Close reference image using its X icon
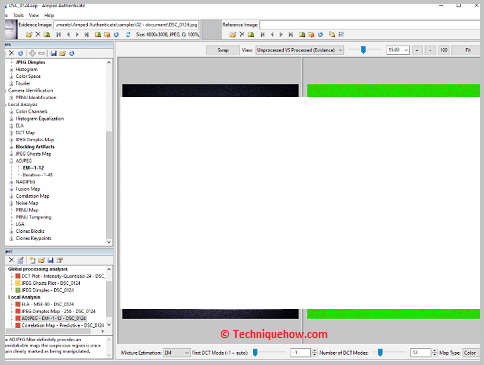Screen dimensions: 484x365 pyautogui.click(x=242, y=34)
